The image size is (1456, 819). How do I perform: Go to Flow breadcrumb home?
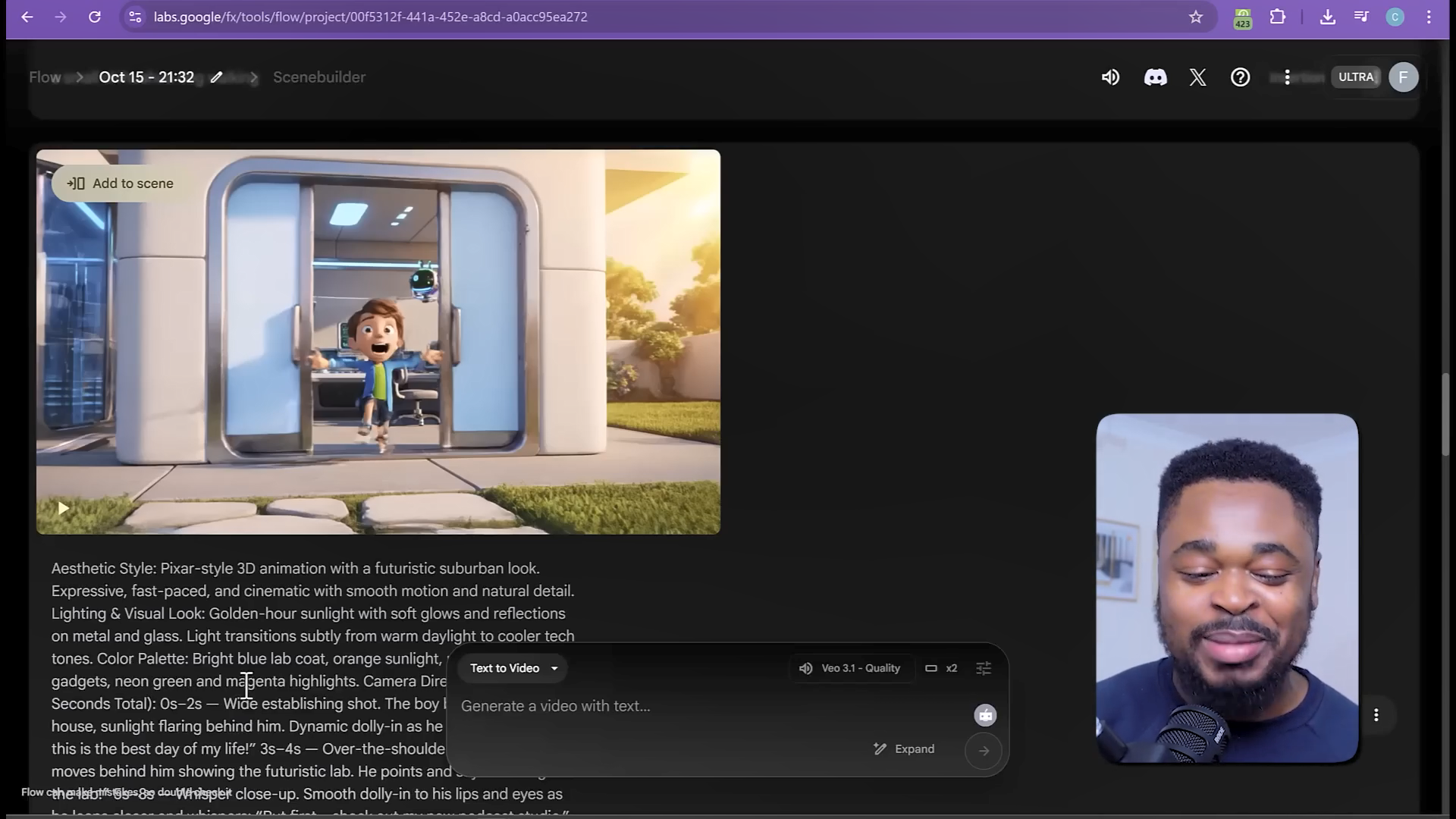[45, 77]
